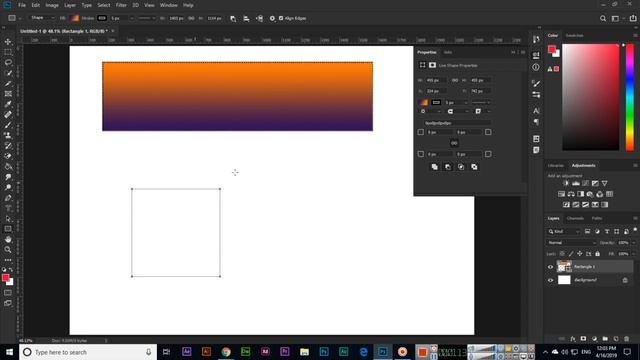Screen dimensions: 640x360
Task: Open the Opacity dropdown arrow
Action: 633,243
